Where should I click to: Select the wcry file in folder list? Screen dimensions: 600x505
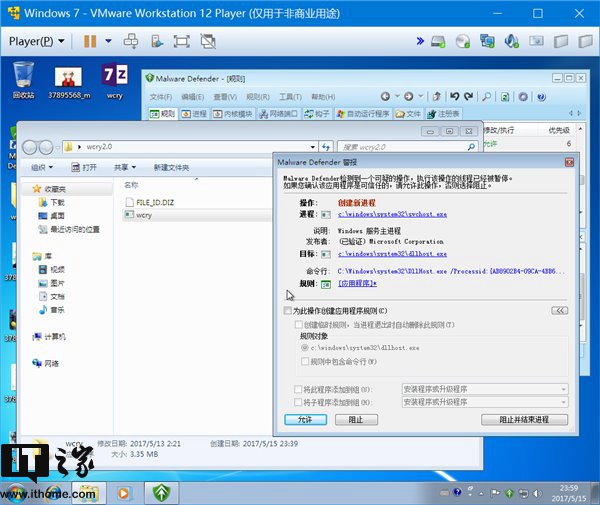click(x=144, y=215)
